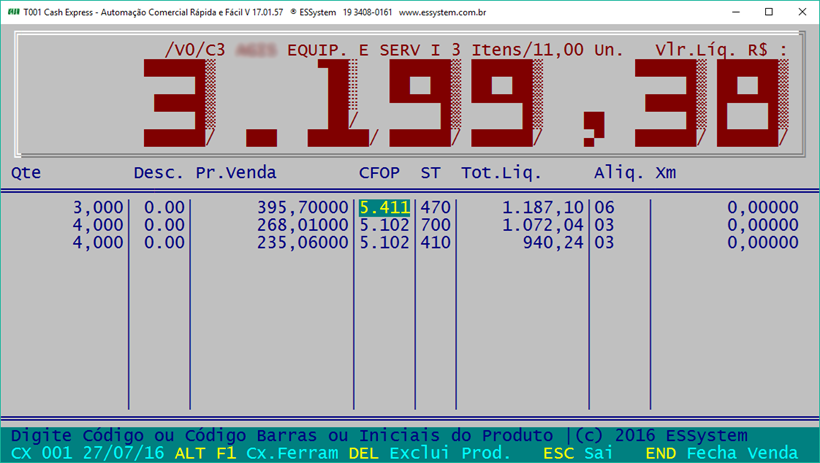
Task: Click the Pr.Venda column header
Action: click(x=236, y=173)
